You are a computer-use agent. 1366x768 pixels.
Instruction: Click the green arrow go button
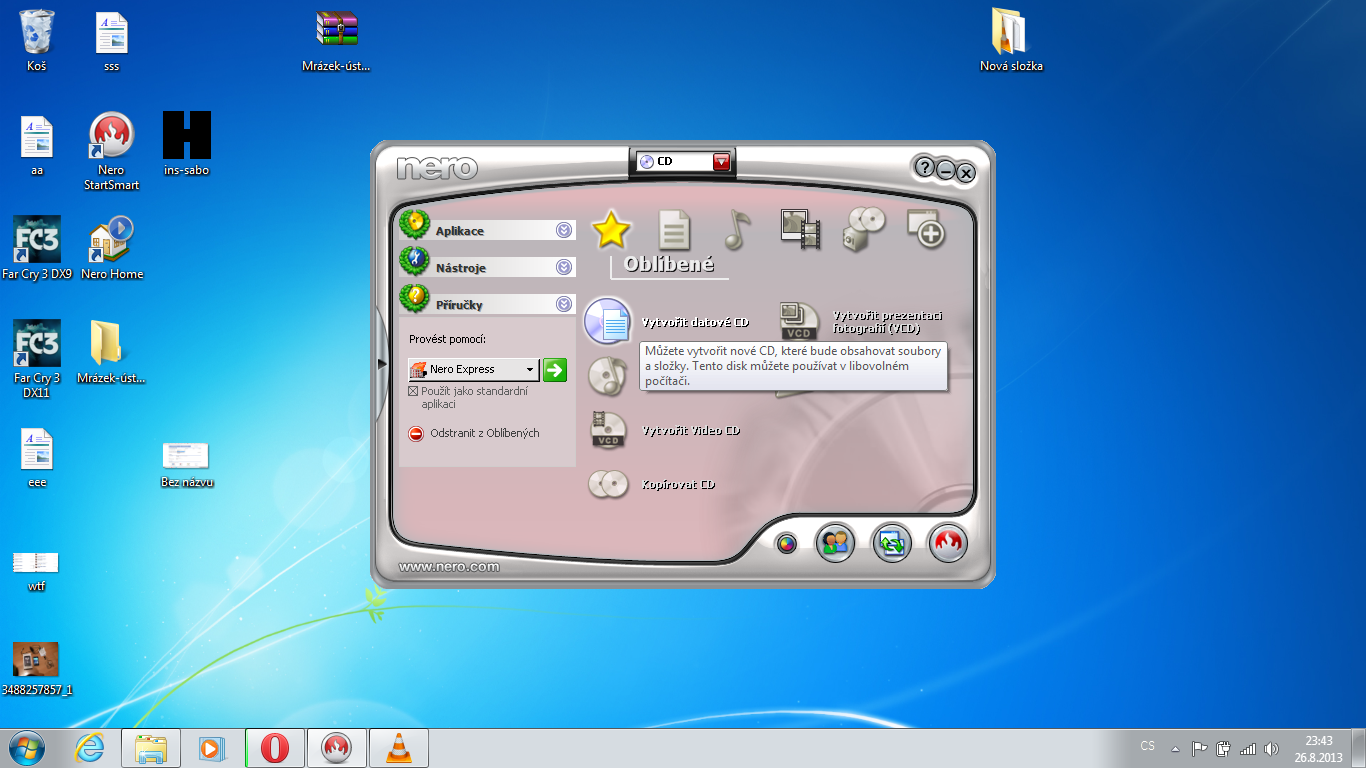click(555, 370)
